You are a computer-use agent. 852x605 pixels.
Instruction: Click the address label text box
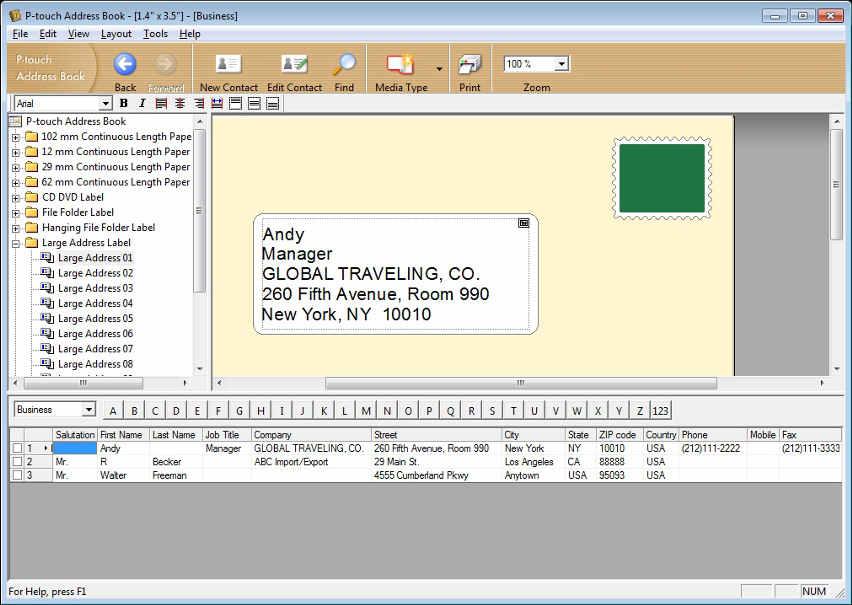(x=396, y=274)
